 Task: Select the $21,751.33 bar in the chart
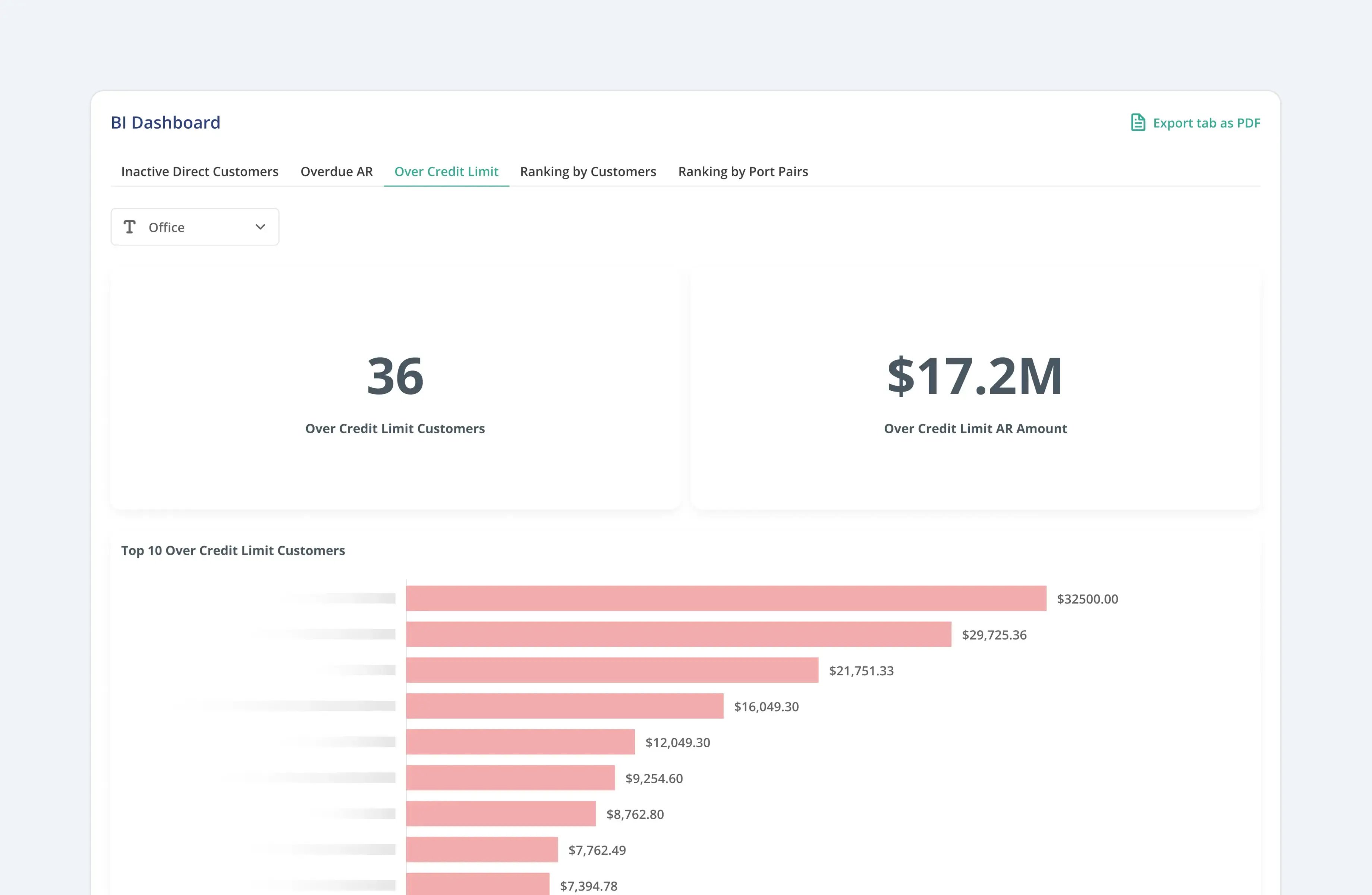click(x=611, y=671)
